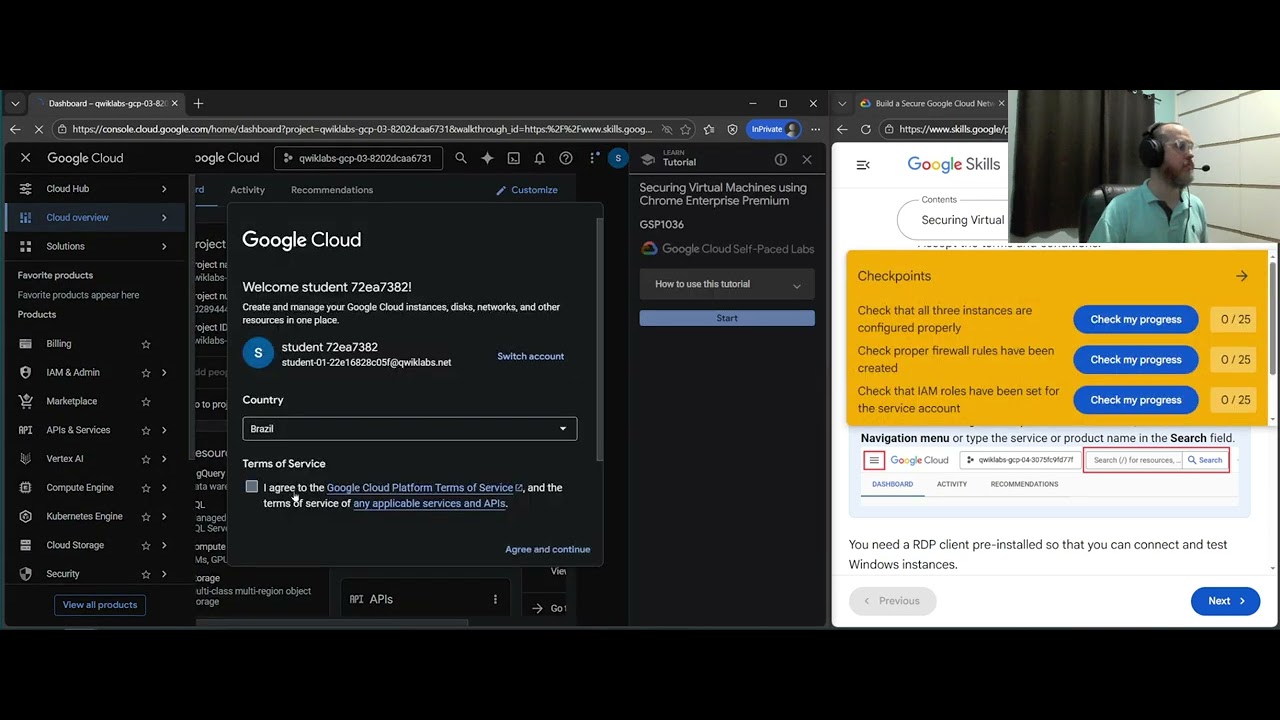
Task: Switch to the Recommendations tab
Action: pyautogui.click(x=332, y=190)
